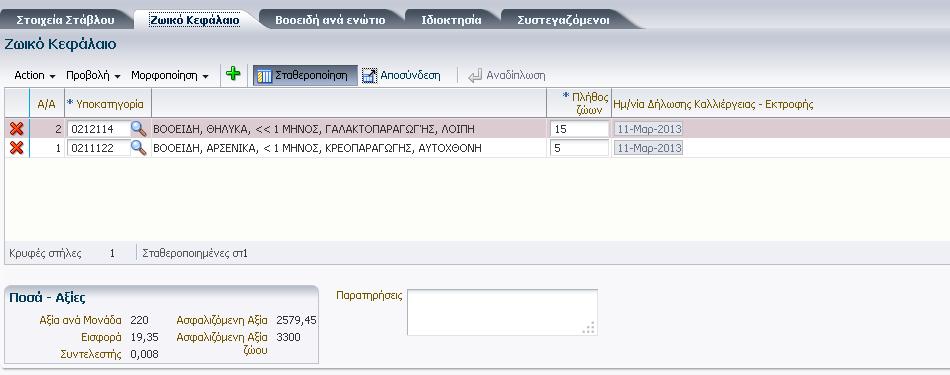950x375 pixels.
Task: Open lookup magnifier for code 0212114
Action: (139, 128)
